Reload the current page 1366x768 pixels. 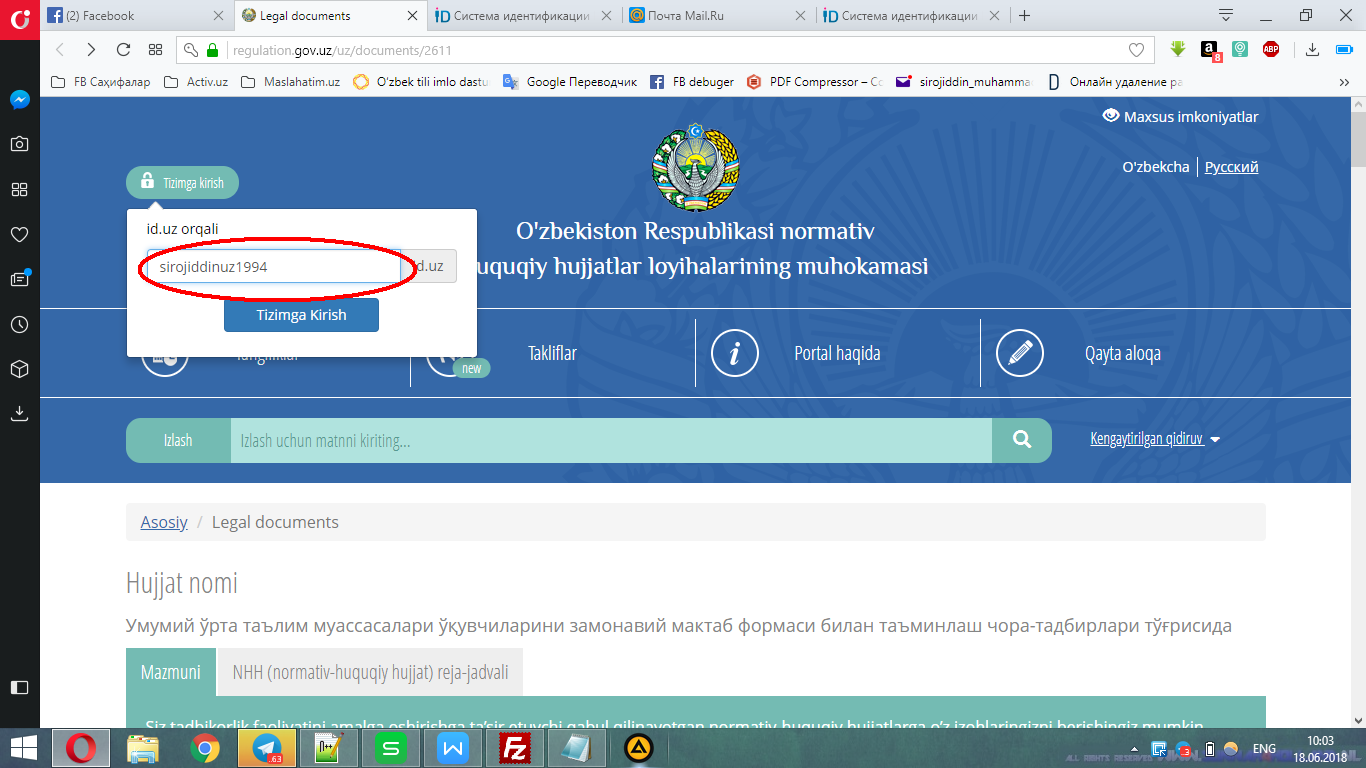[x=124, y=49]
